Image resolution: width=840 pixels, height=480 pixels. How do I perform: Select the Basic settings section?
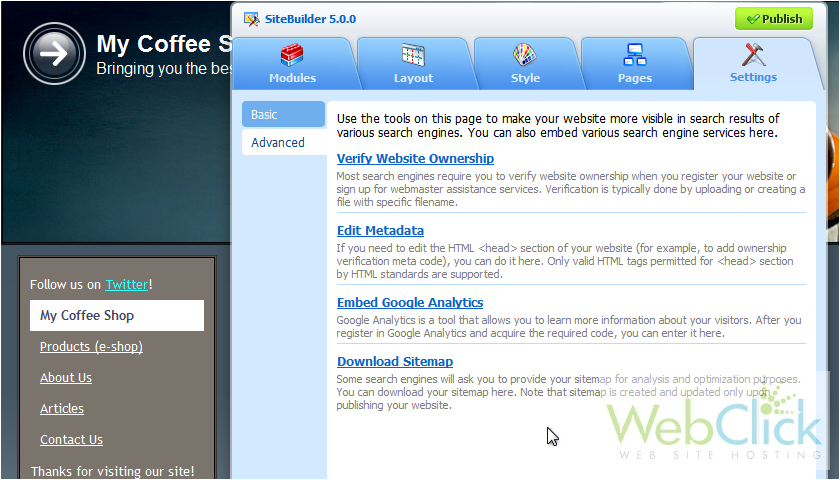(283, 114)
